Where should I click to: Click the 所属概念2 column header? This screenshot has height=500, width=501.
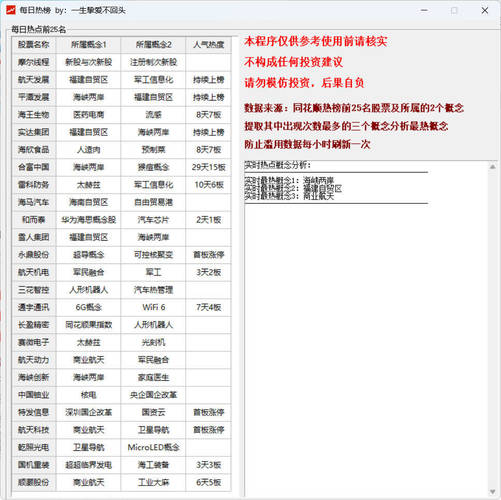[153, 45]
